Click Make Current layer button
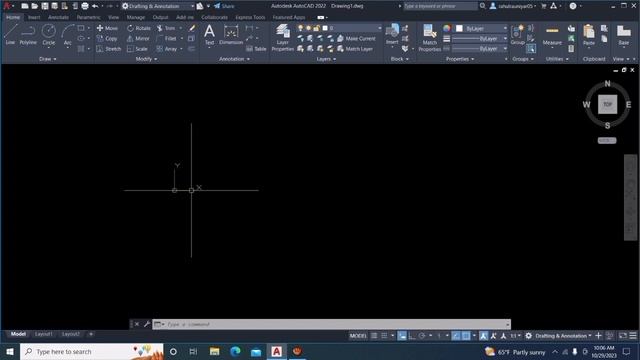The image size is (640, 360). pyautogui.click(x=356, y=38)
